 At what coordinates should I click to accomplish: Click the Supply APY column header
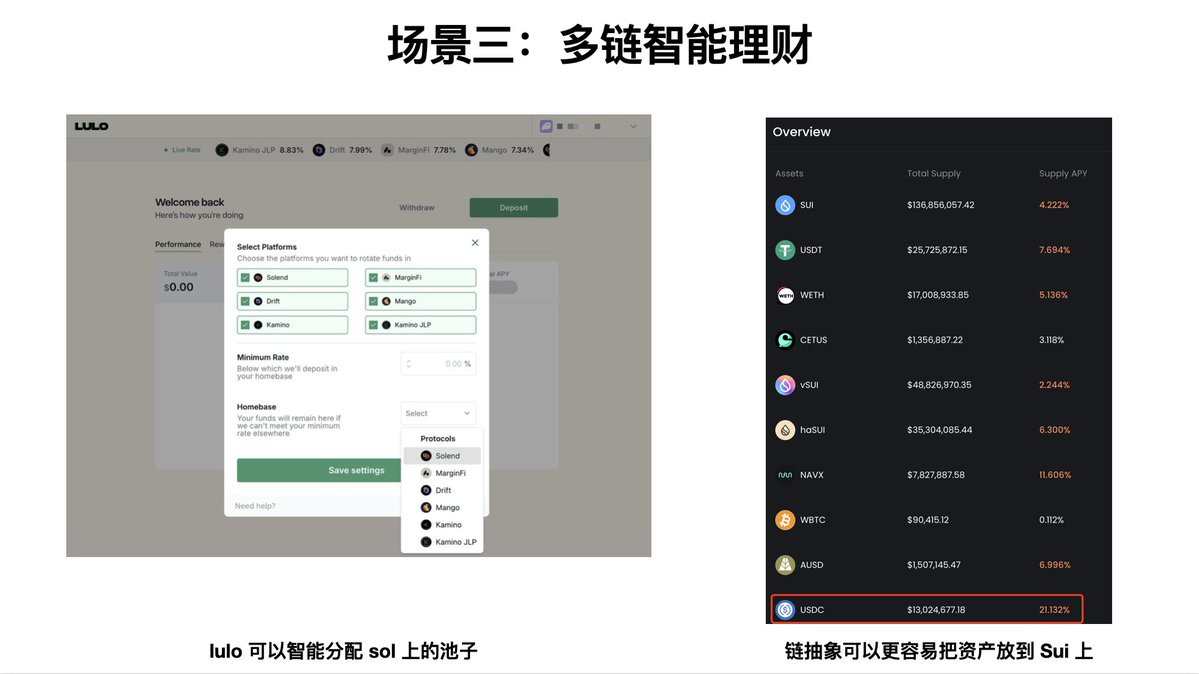(x=1063, y=174)
